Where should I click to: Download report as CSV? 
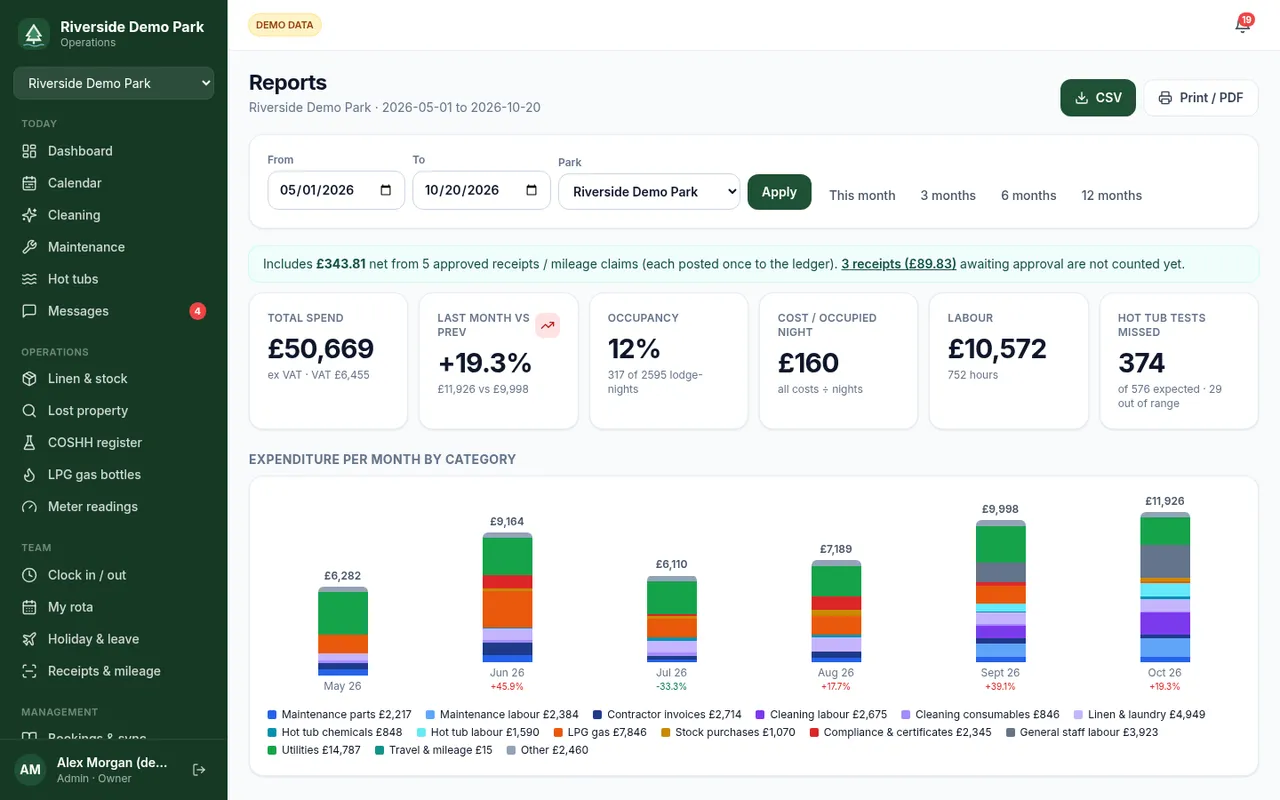(1098, 98)
